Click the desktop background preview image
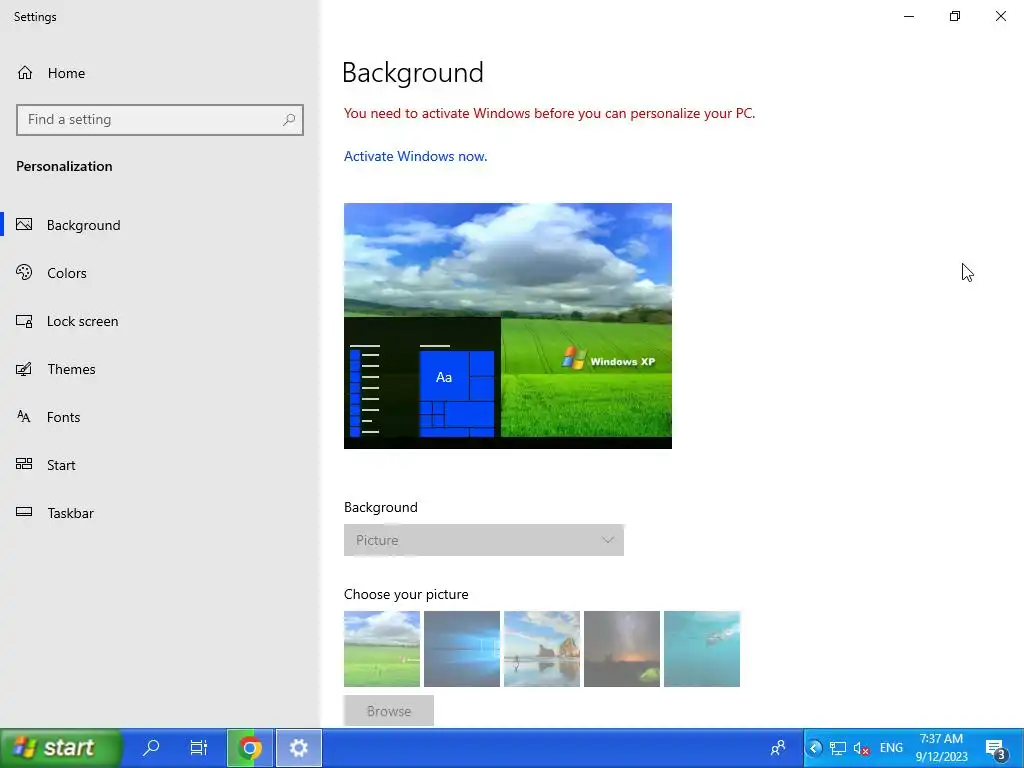This screenshot has height=768, width=1024. pyautogui.click(x=508, y=326)
